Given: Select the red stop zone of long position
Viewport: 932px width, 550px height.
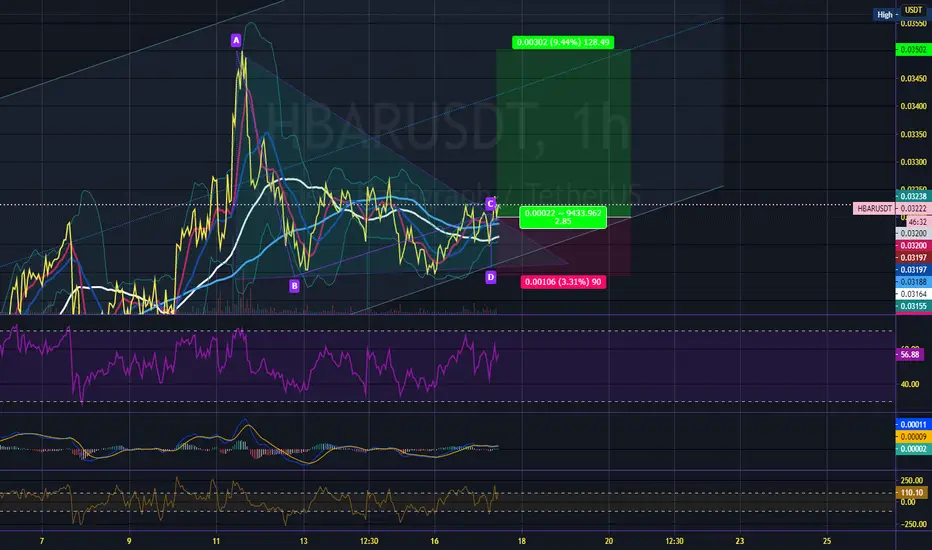Looking at the screenshot, I should 563,246.
